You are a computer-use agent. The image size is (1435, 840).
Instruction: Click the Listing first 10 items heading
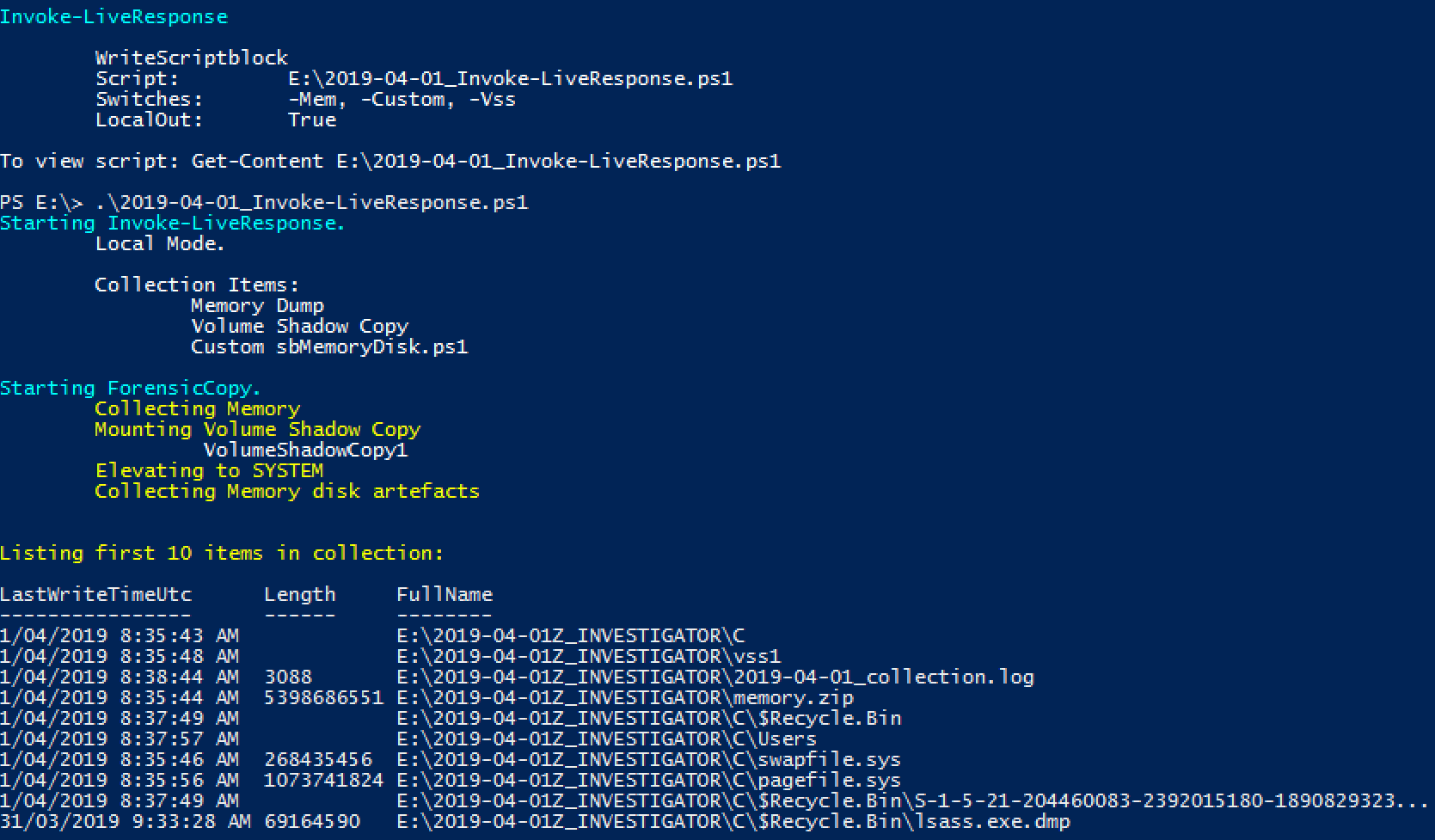[x=222, y=553]
